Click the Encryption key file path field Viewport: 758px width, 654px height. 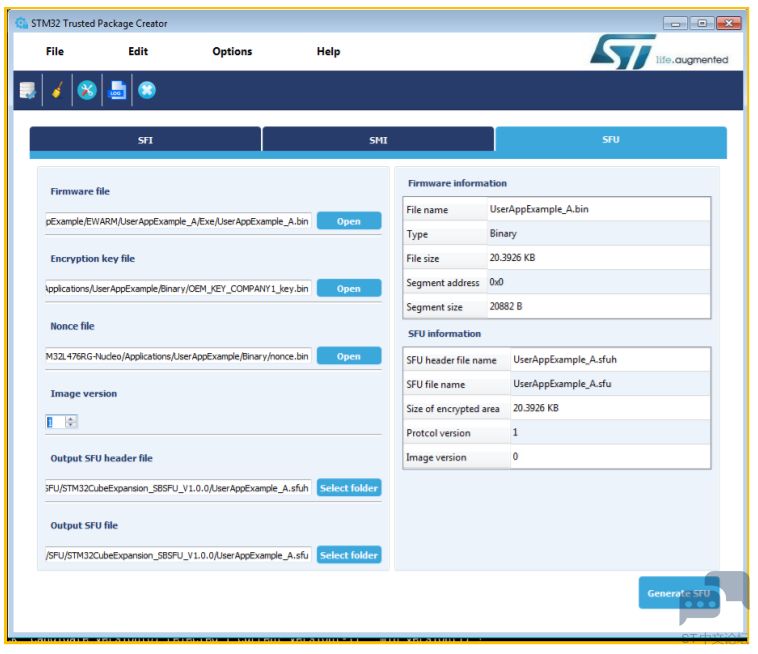click(x=178, y=289)
